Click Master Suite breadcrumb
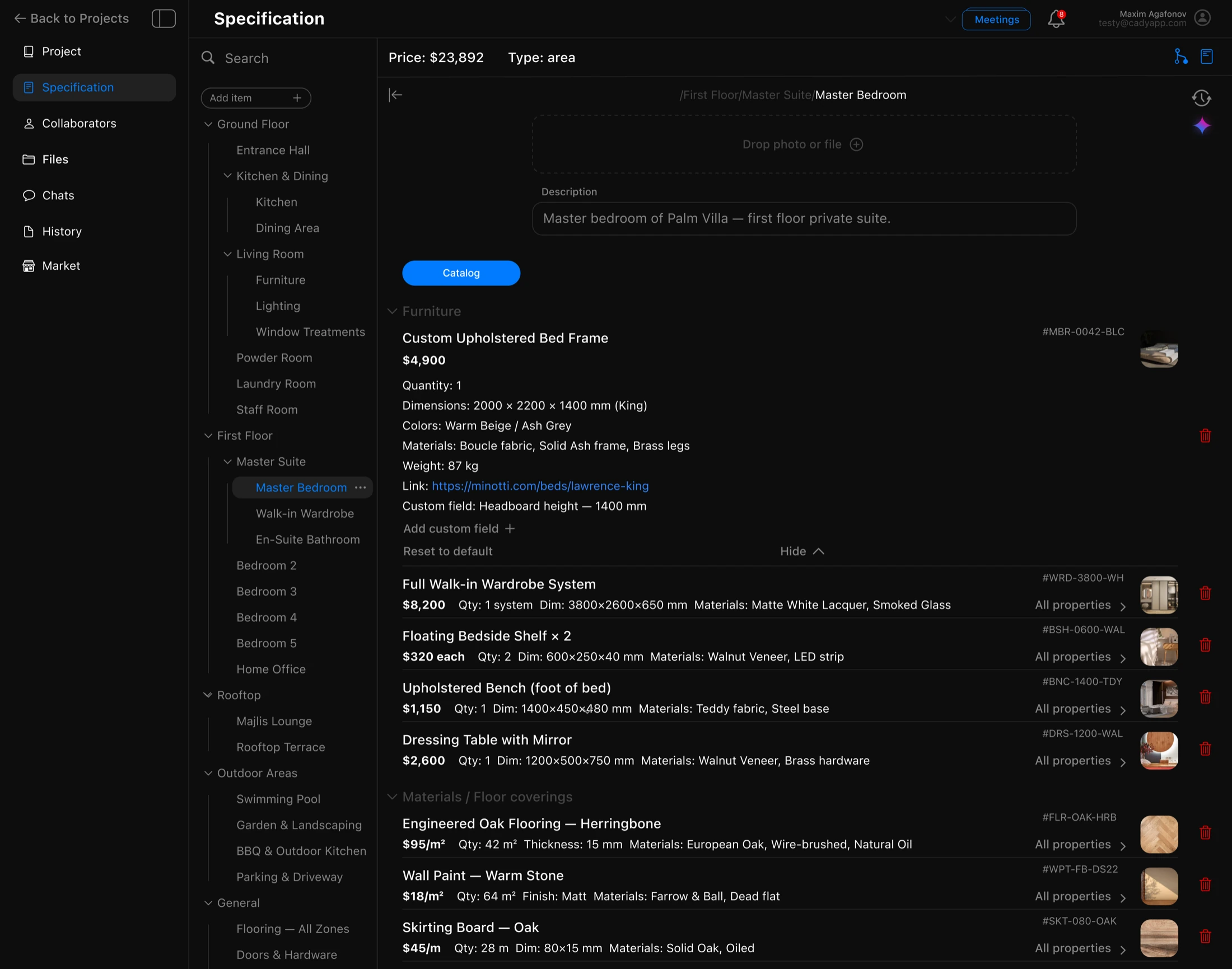This screenshot has height=969, width=1232. [777, 95]
